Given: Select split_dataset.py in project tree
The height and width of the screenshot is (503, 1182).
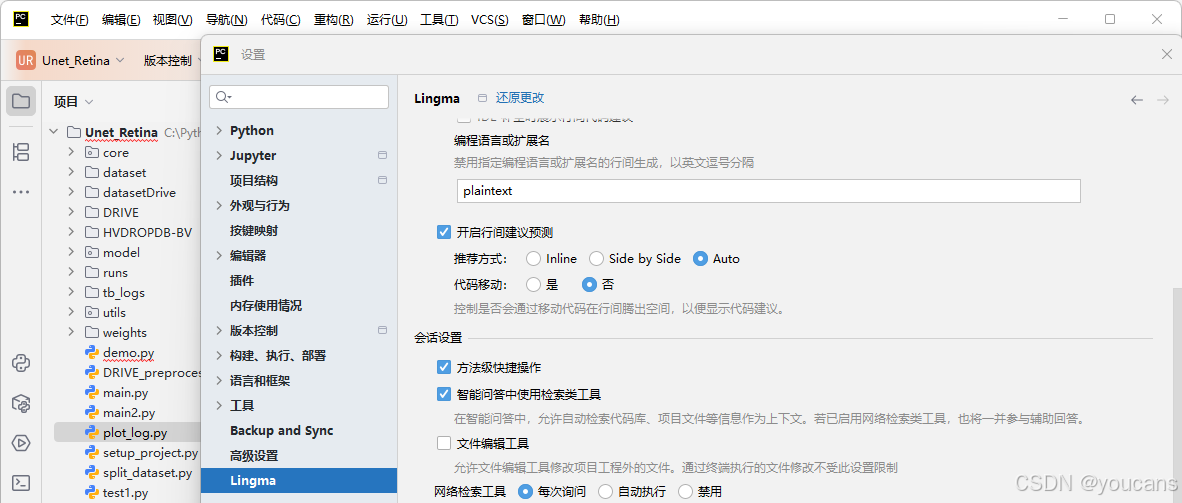Looking at the screenshot, I should [147, 473].
